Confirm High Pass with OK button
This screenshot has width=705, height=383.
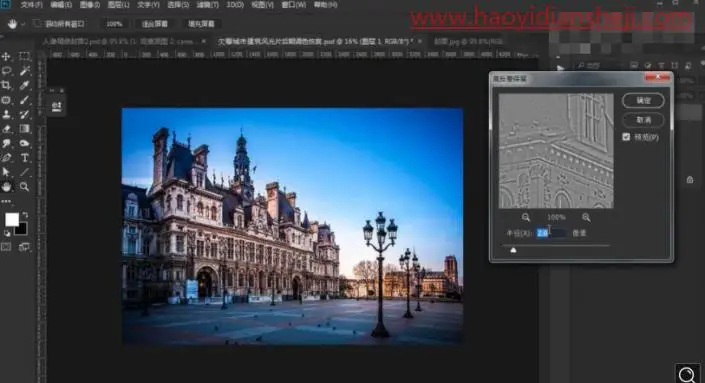[x=643, y=101]
